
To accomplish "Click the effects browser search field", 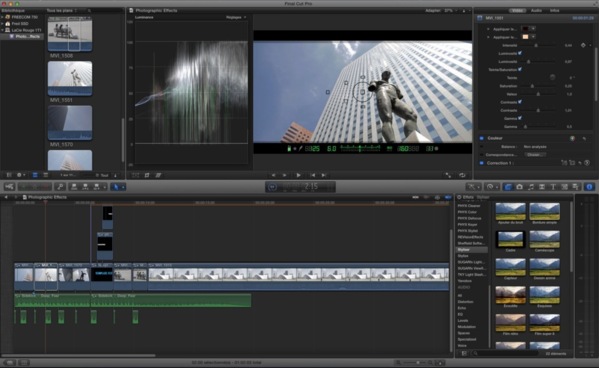I will (504, 353).
